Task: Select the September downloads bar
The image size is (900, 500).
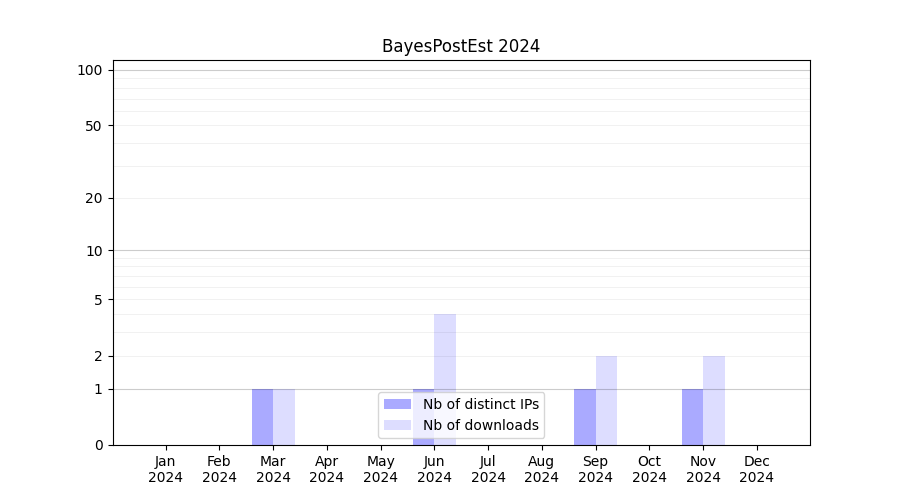Action: tap(606, 400)
